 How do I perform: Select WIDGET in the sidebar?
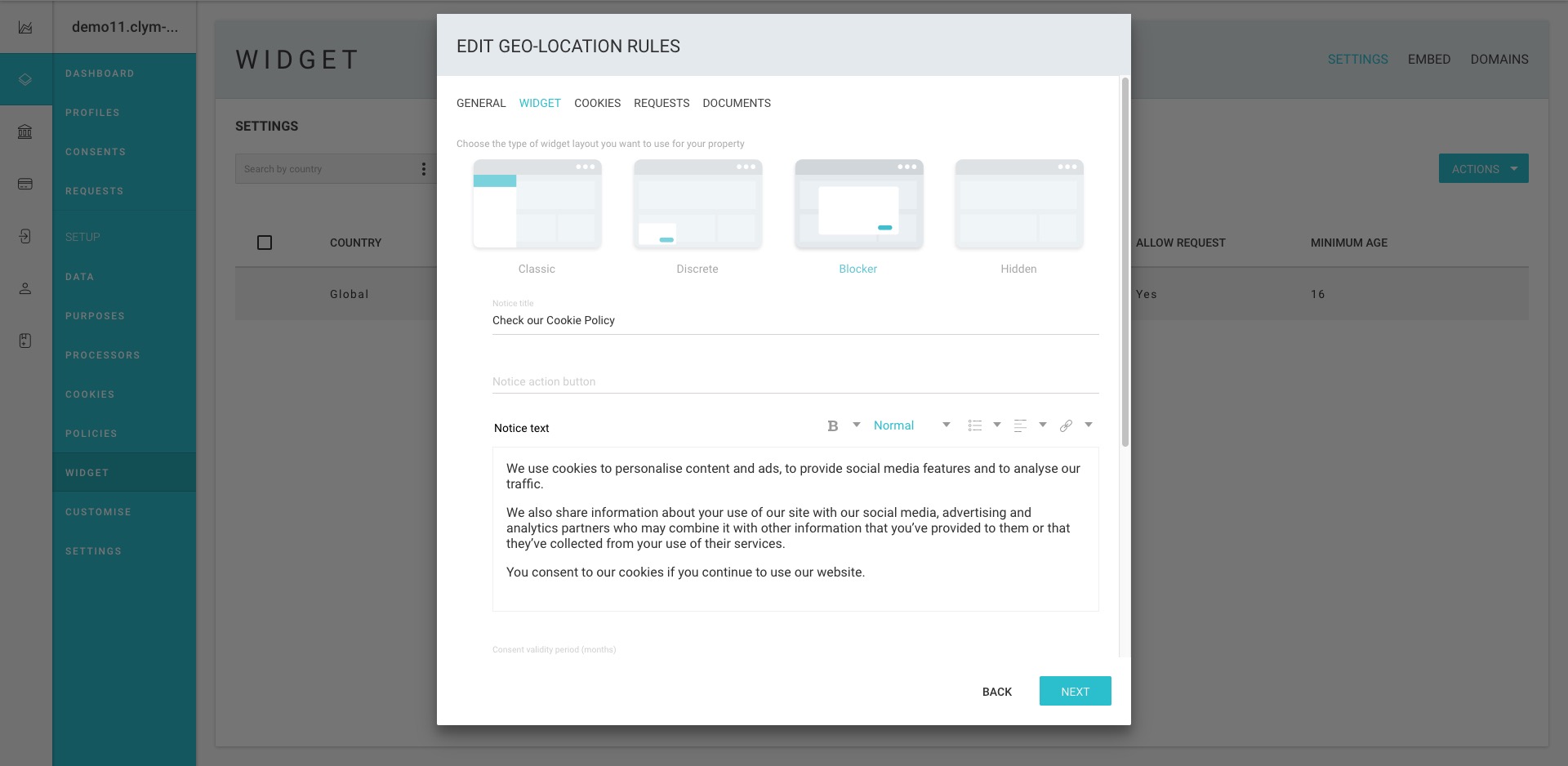(124, 473)
